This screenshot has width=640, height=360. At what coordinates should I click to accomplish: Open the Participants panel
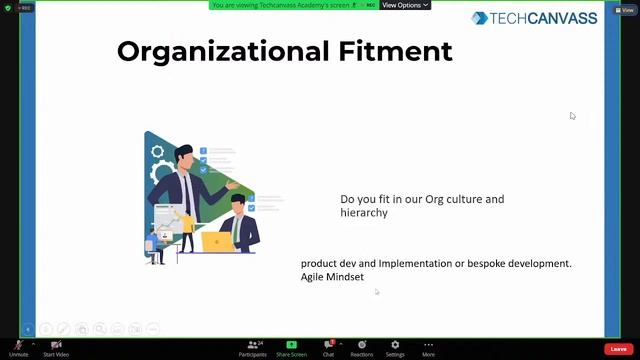[253, 349]
